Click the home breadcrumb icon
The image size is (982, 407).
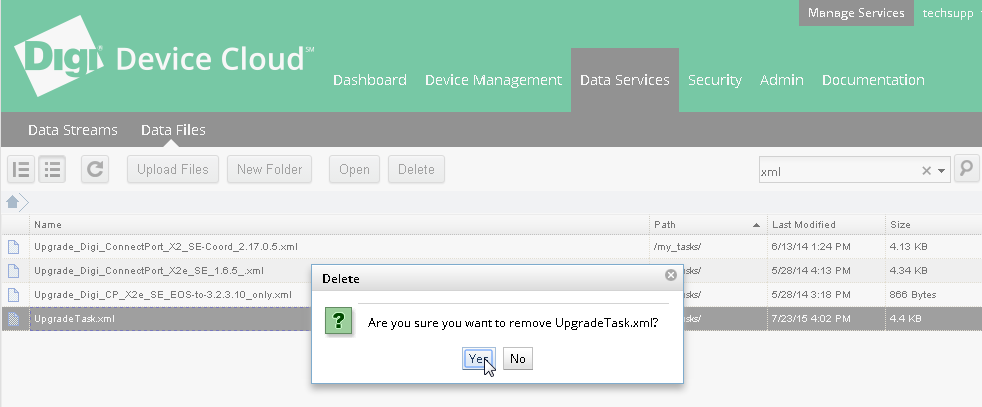click(x=14, y=202)
